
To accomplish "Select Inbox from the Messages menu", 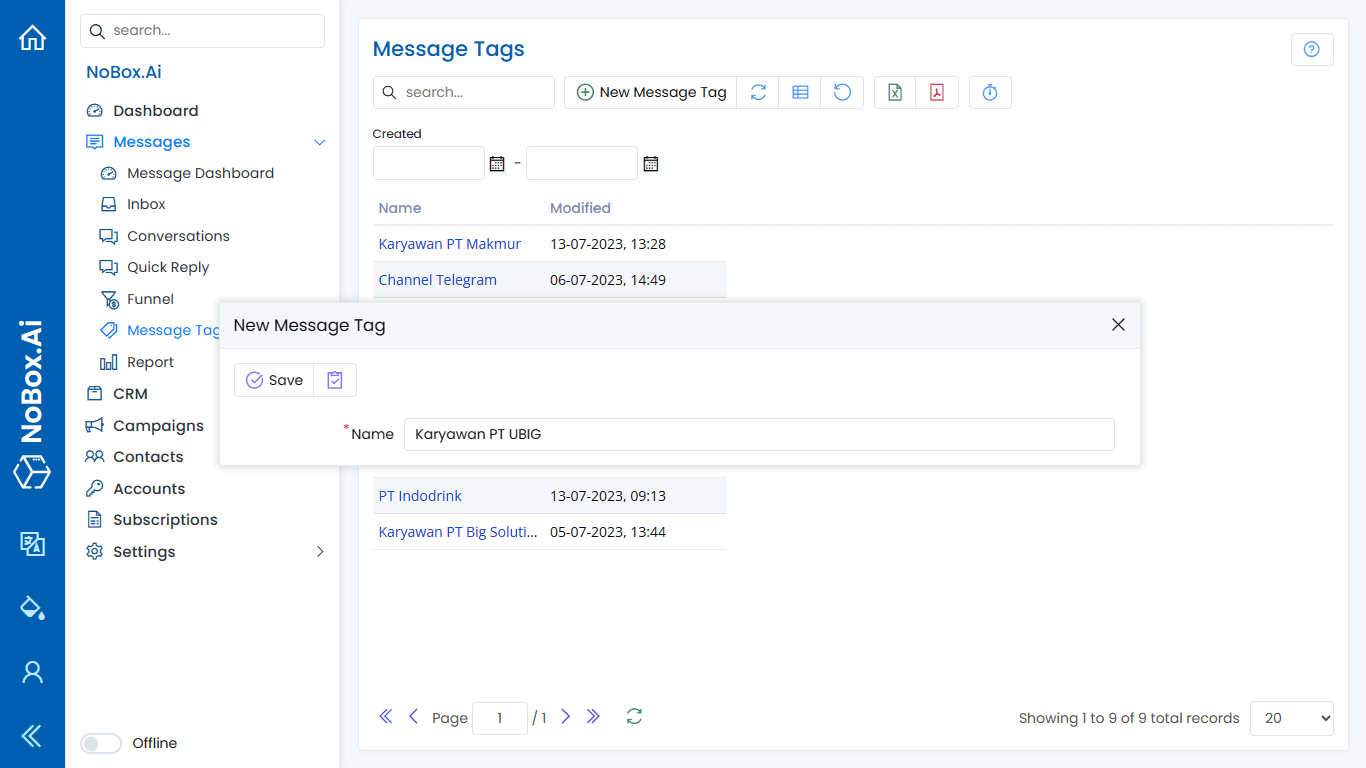I will pyautogui.click(x=147, y=204).
